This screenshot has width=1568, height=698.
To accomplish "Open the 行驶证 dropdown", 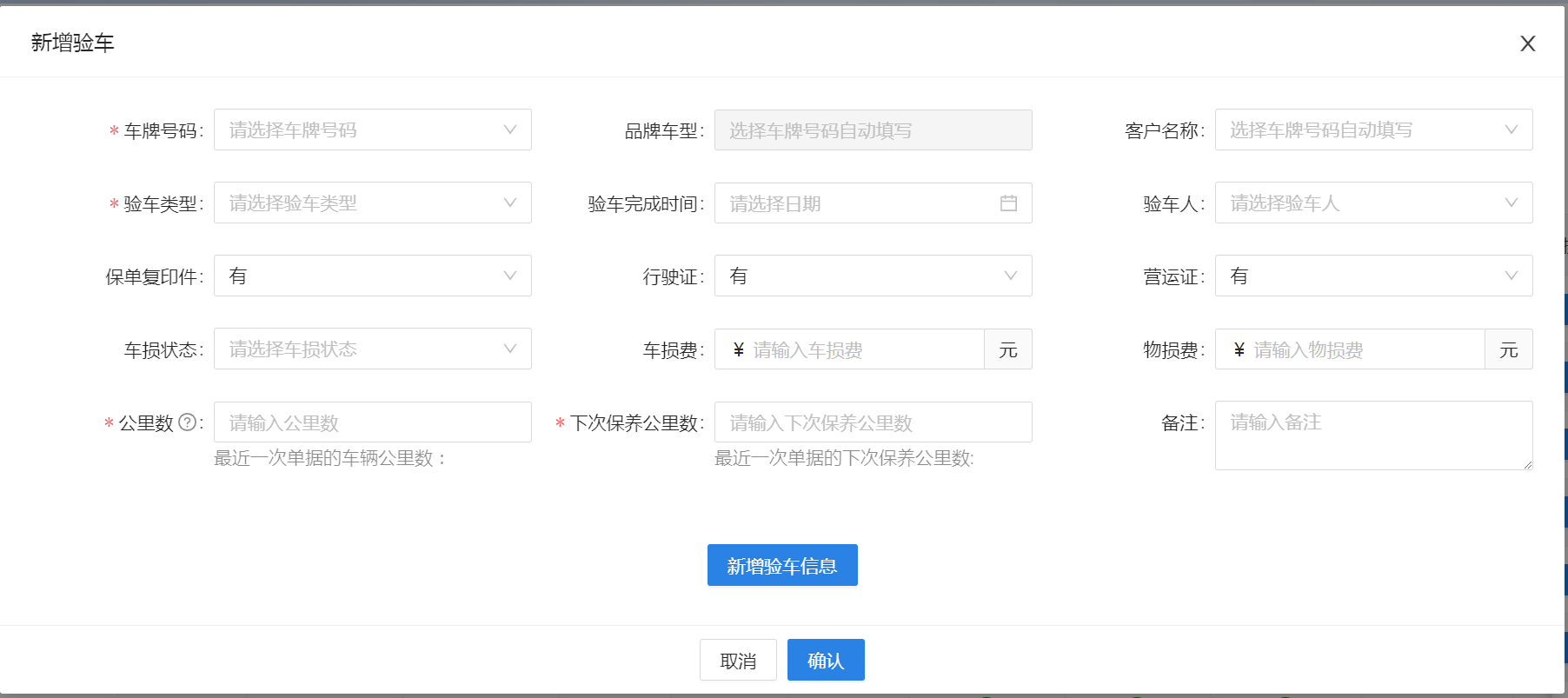I will tap(873, 276).
